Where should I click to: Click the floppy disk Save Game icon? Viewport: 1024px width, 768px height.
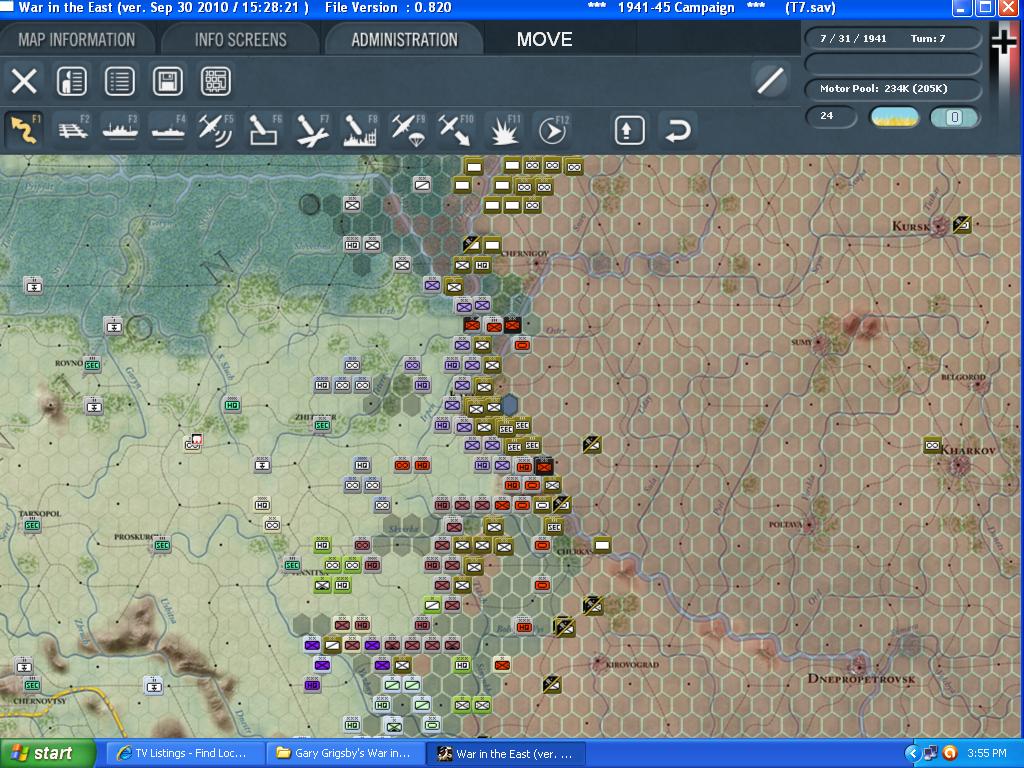coord(168,82)
